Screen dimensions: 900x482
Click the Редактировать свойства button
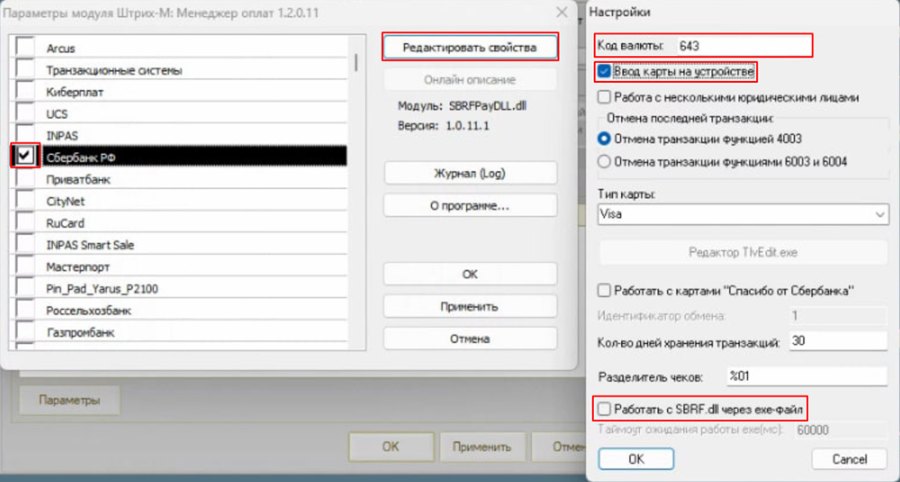point(470,48)
